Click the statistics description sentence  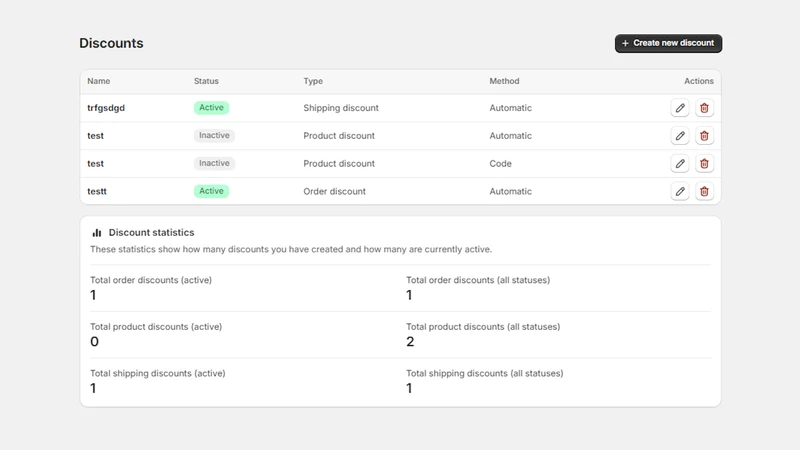coord(291,249)
